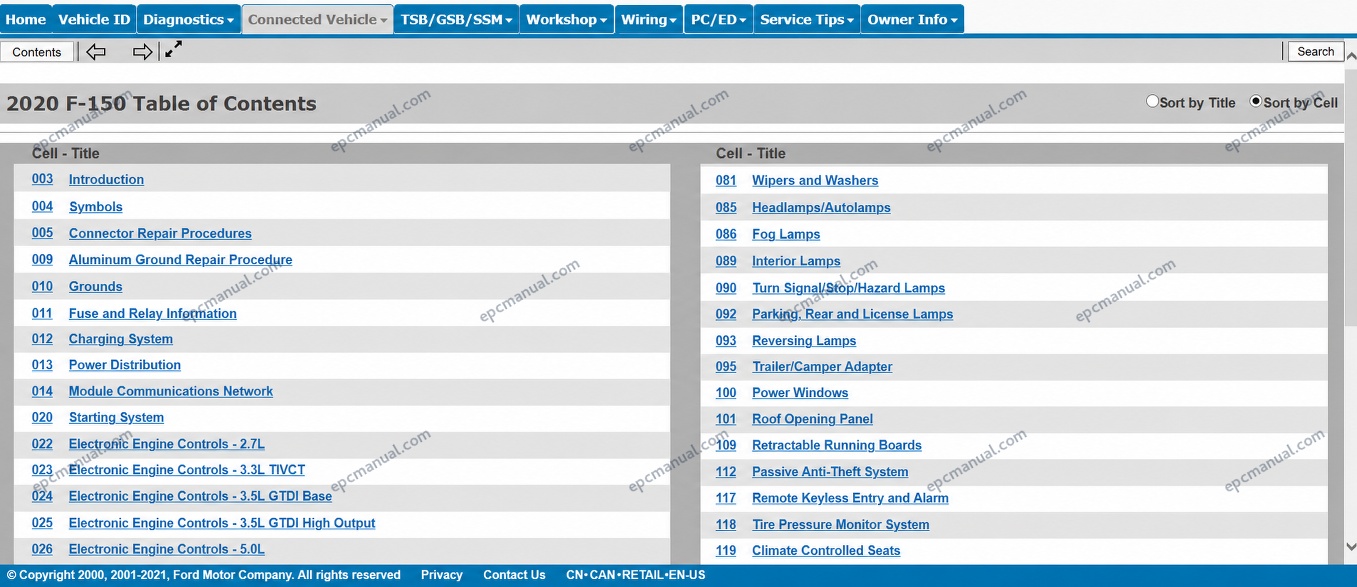
Task: Open the Diagnostics dropdown menu
Action: 189,19
